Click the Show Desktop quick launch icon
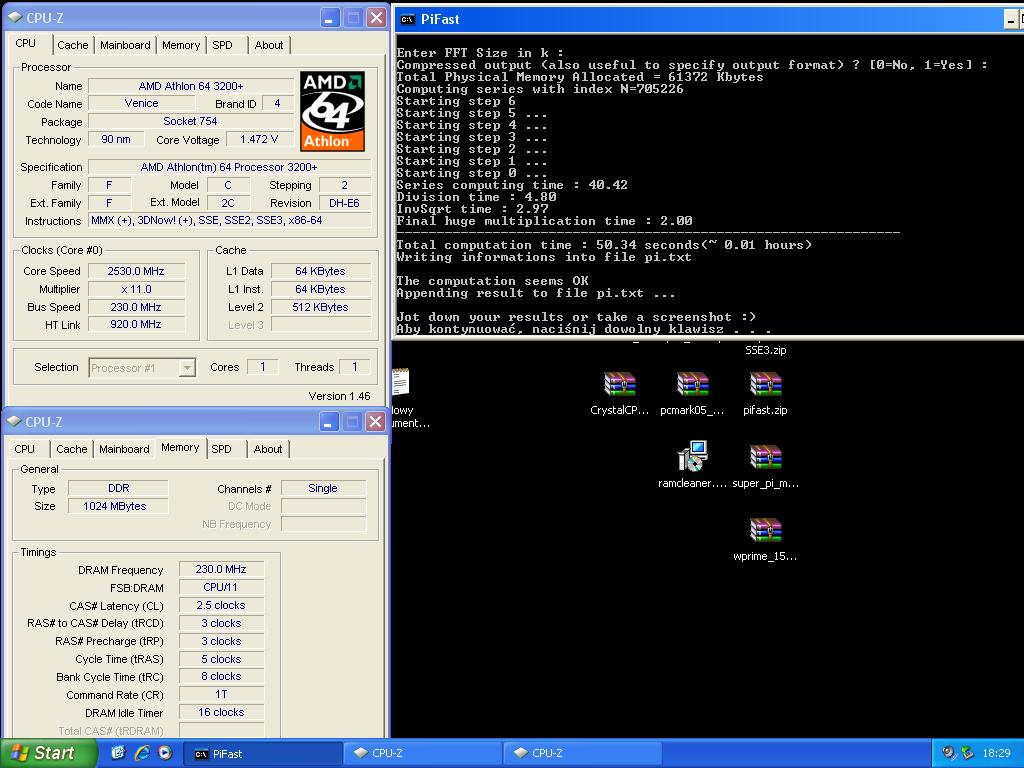The image size is (1024, 768). pyautogui.click(x=118, y=753)
